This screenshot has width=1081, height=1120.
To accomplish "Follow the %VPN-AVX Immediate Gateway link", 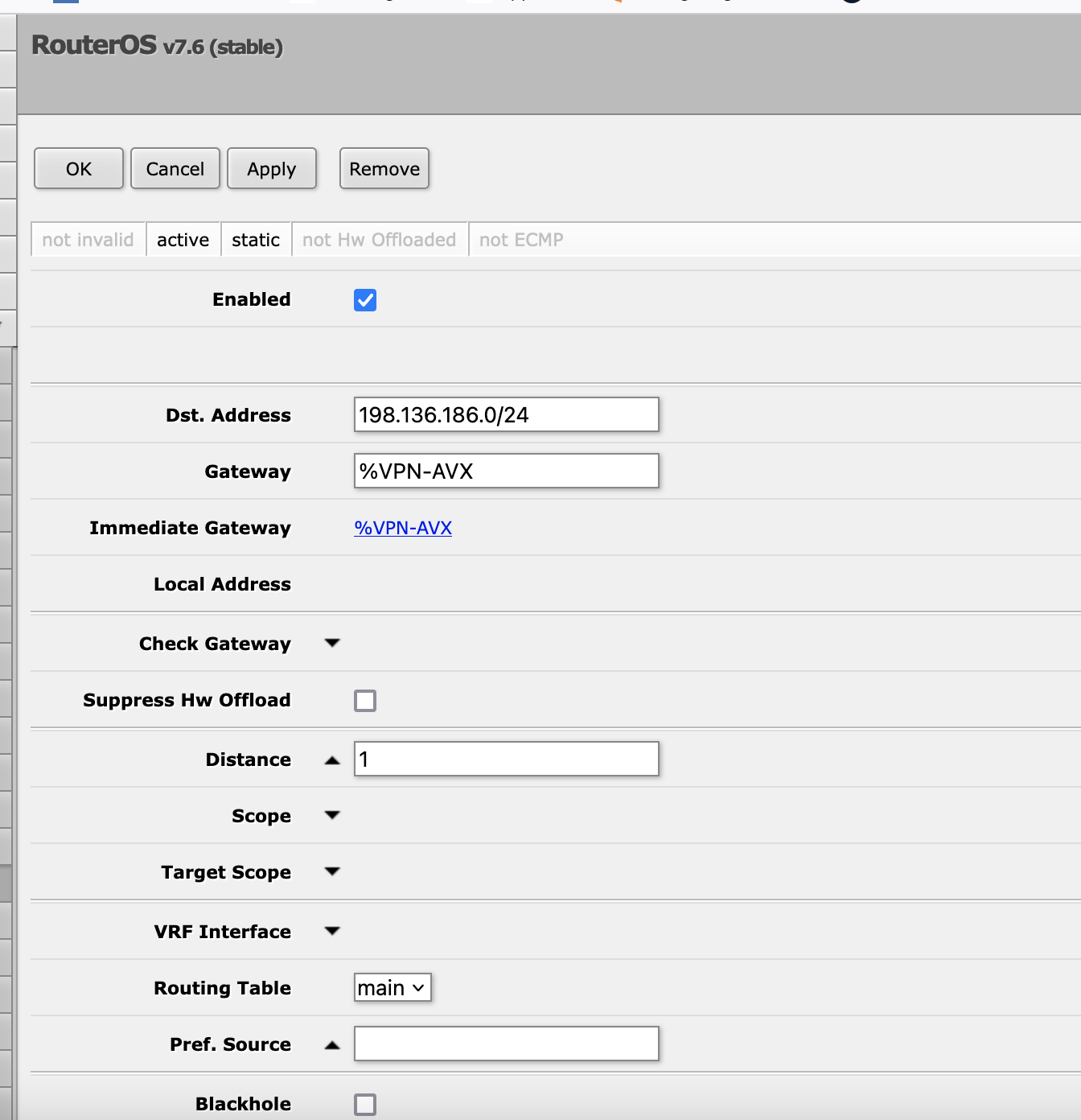I will (x=403, y=528).
